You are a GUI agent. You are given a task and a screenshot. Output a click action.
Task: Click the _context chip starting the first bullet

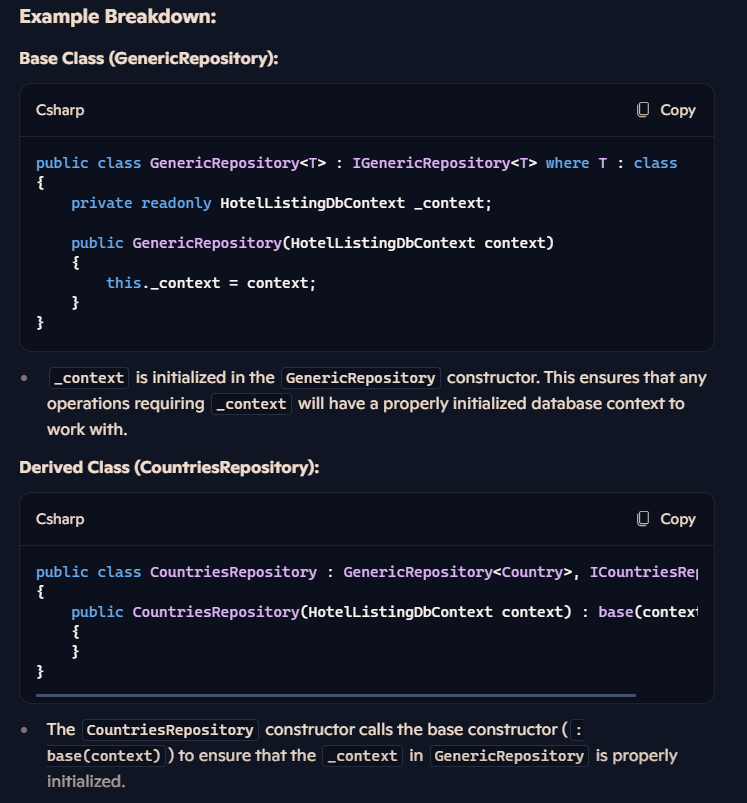coord(89,378)
